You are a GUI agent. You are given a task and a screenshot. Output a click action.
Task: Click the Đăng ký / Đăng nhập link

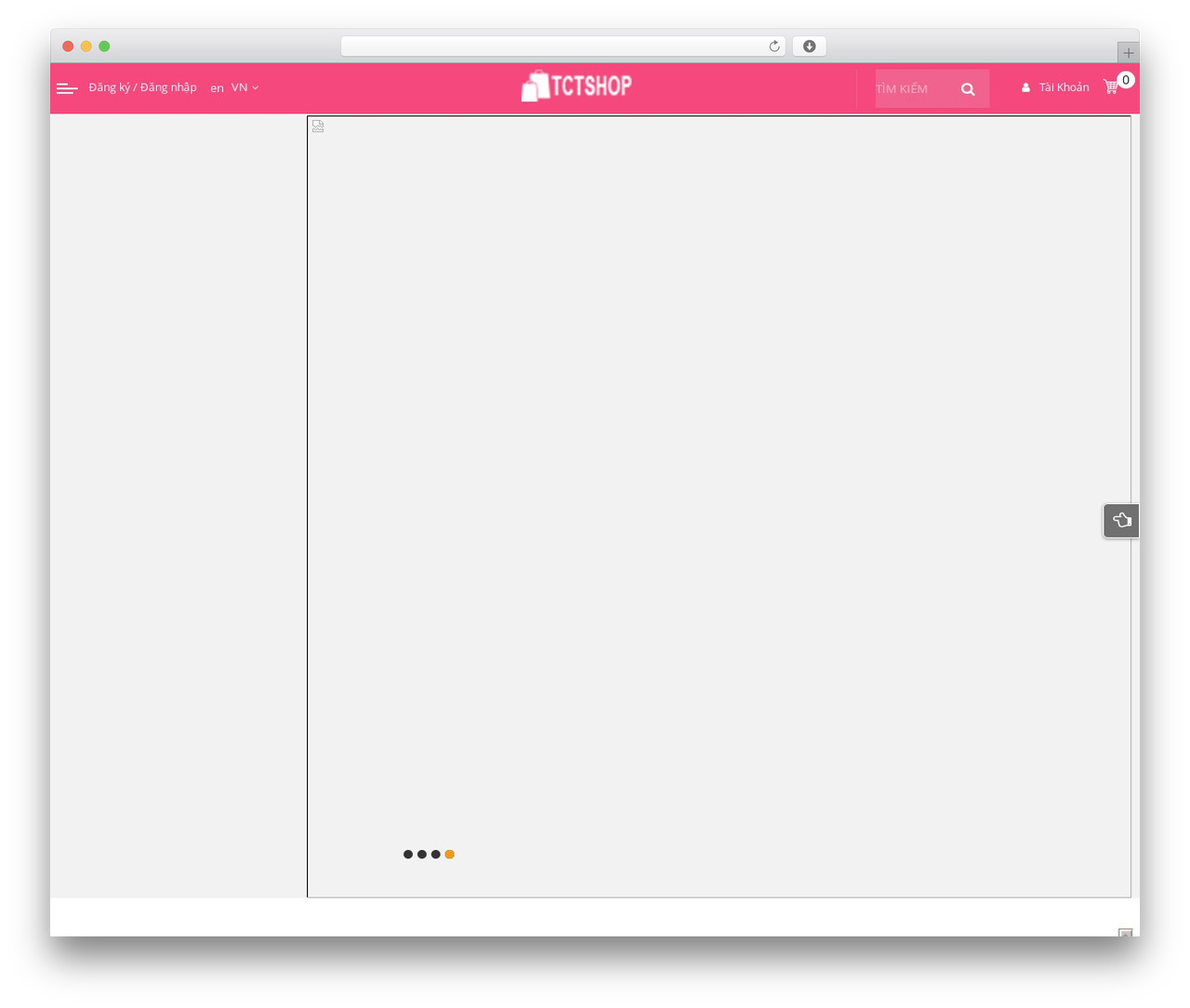click(x=143, y=87)
